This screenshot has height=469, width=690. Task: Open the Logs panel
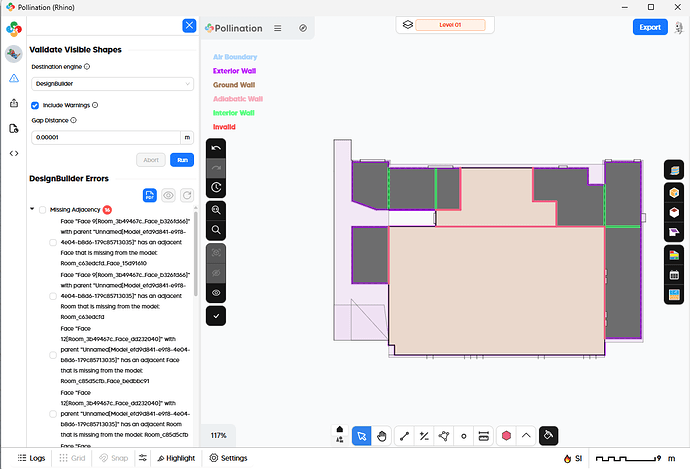click(31, 458)
